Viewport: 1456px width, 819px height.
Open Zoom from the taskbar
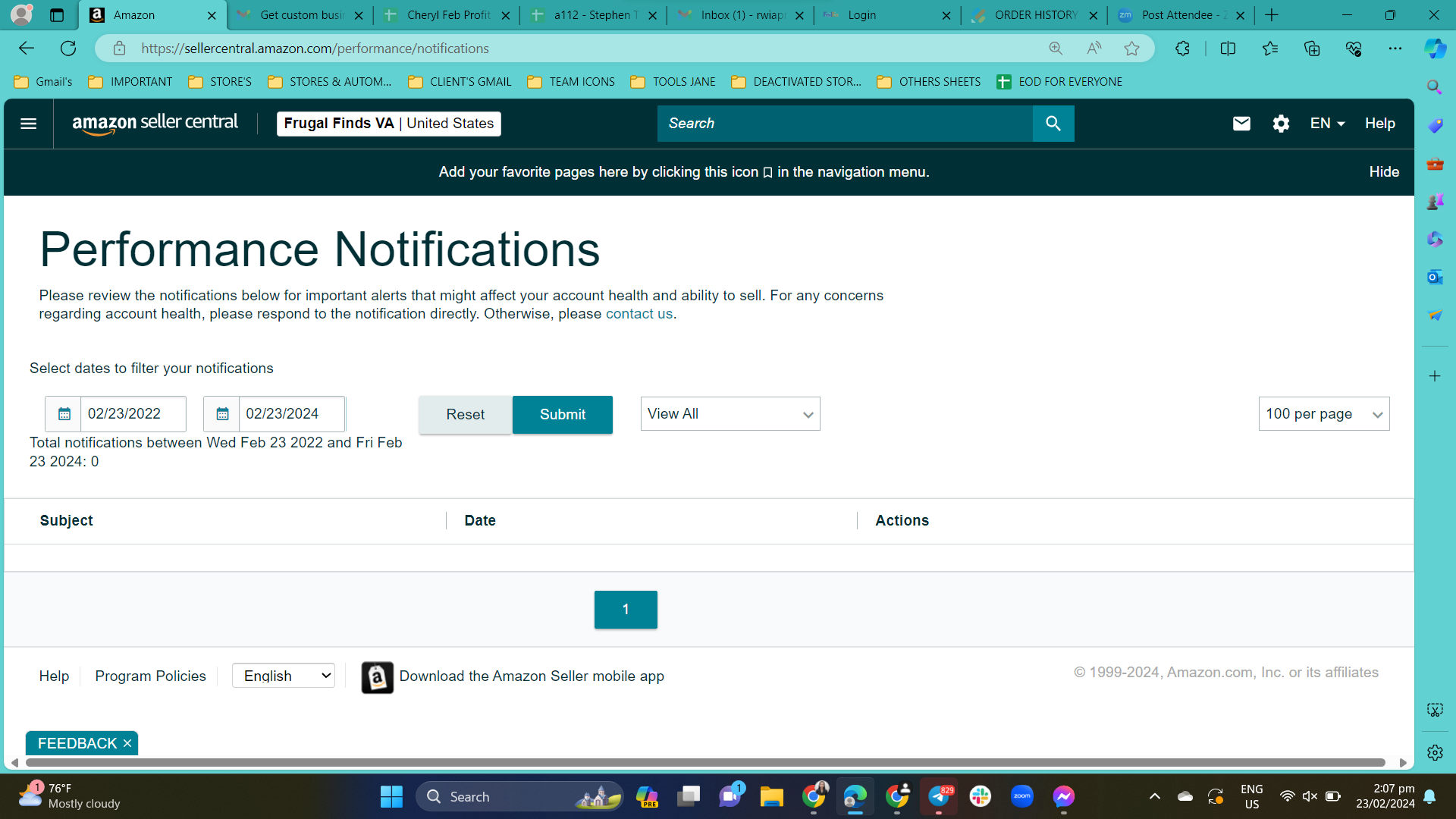coord(1022,796)
